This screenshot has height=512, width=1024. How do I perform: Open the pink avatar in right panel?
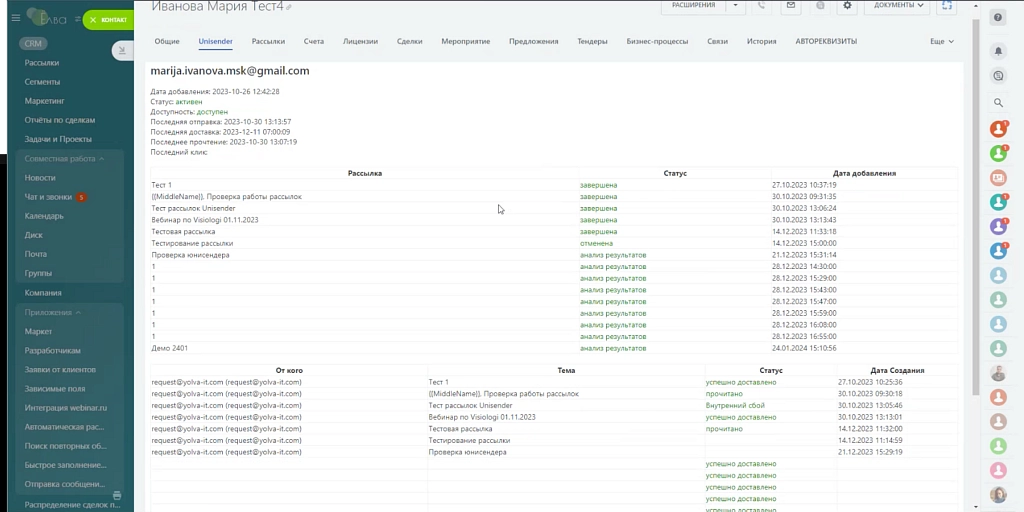998,470
